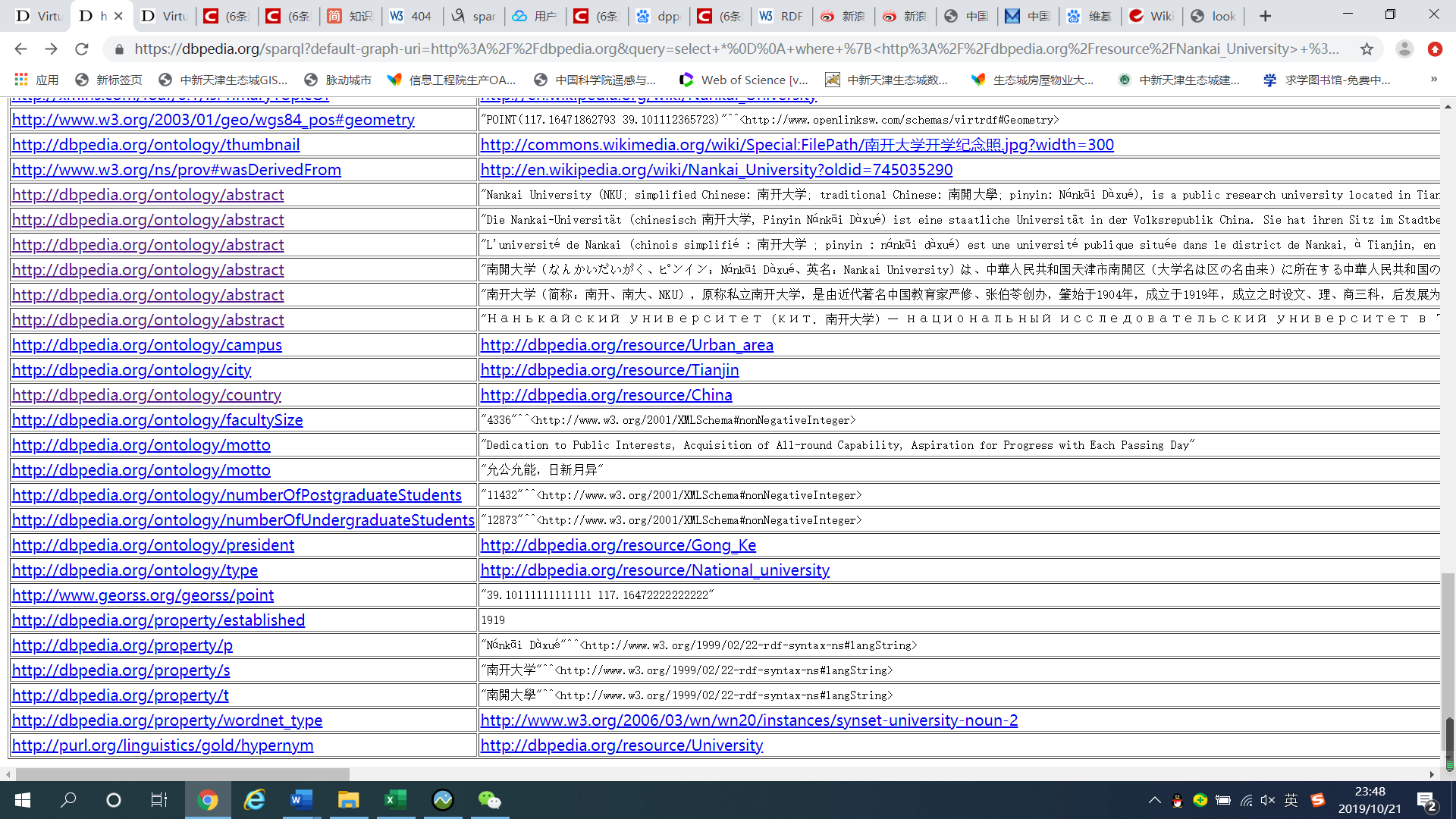Open the synset-university-noun-2 link

tap(749, 720)
